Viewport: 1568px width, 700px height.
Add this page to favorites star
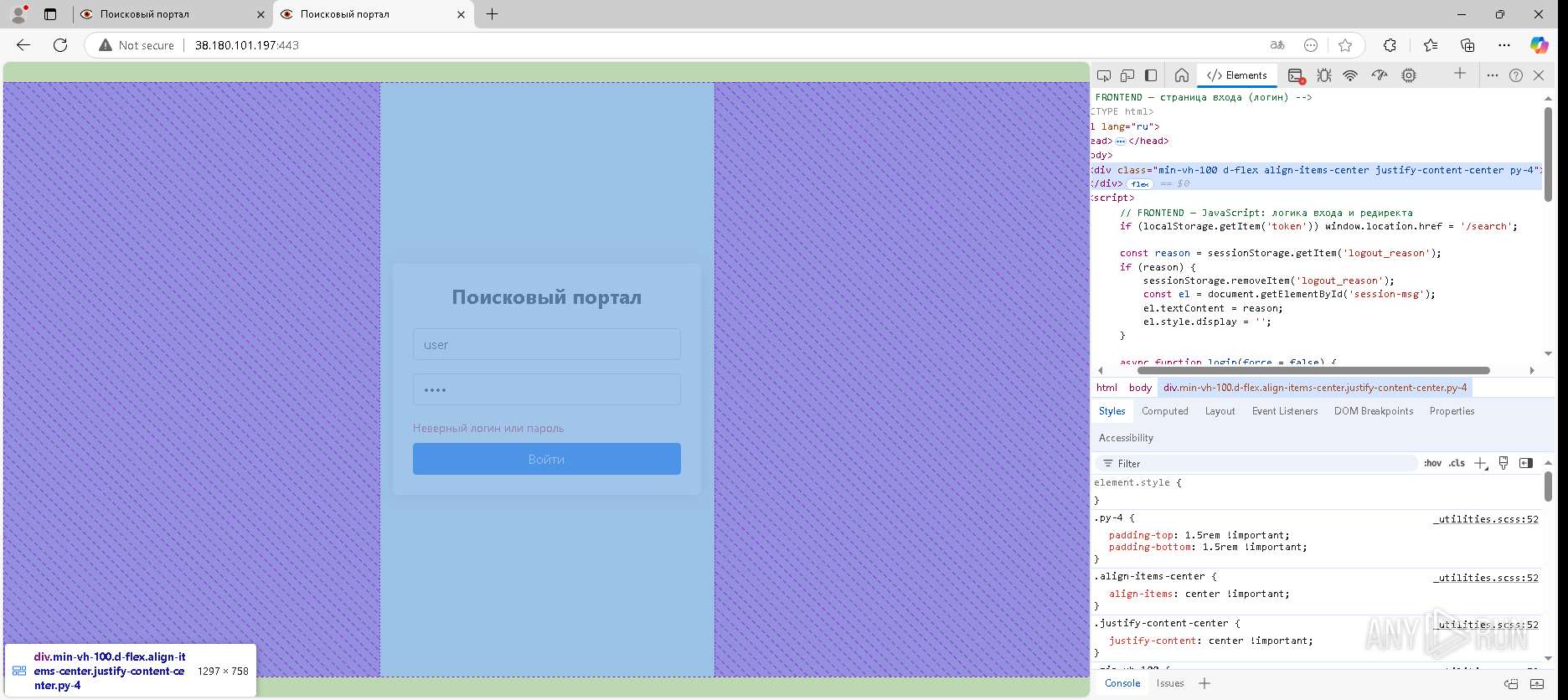click(x=1345, y=45)
